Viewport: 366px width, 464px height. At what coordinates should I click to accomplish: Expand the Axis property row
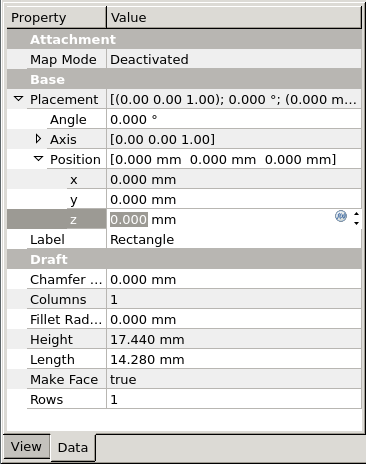tap(38, 139)
